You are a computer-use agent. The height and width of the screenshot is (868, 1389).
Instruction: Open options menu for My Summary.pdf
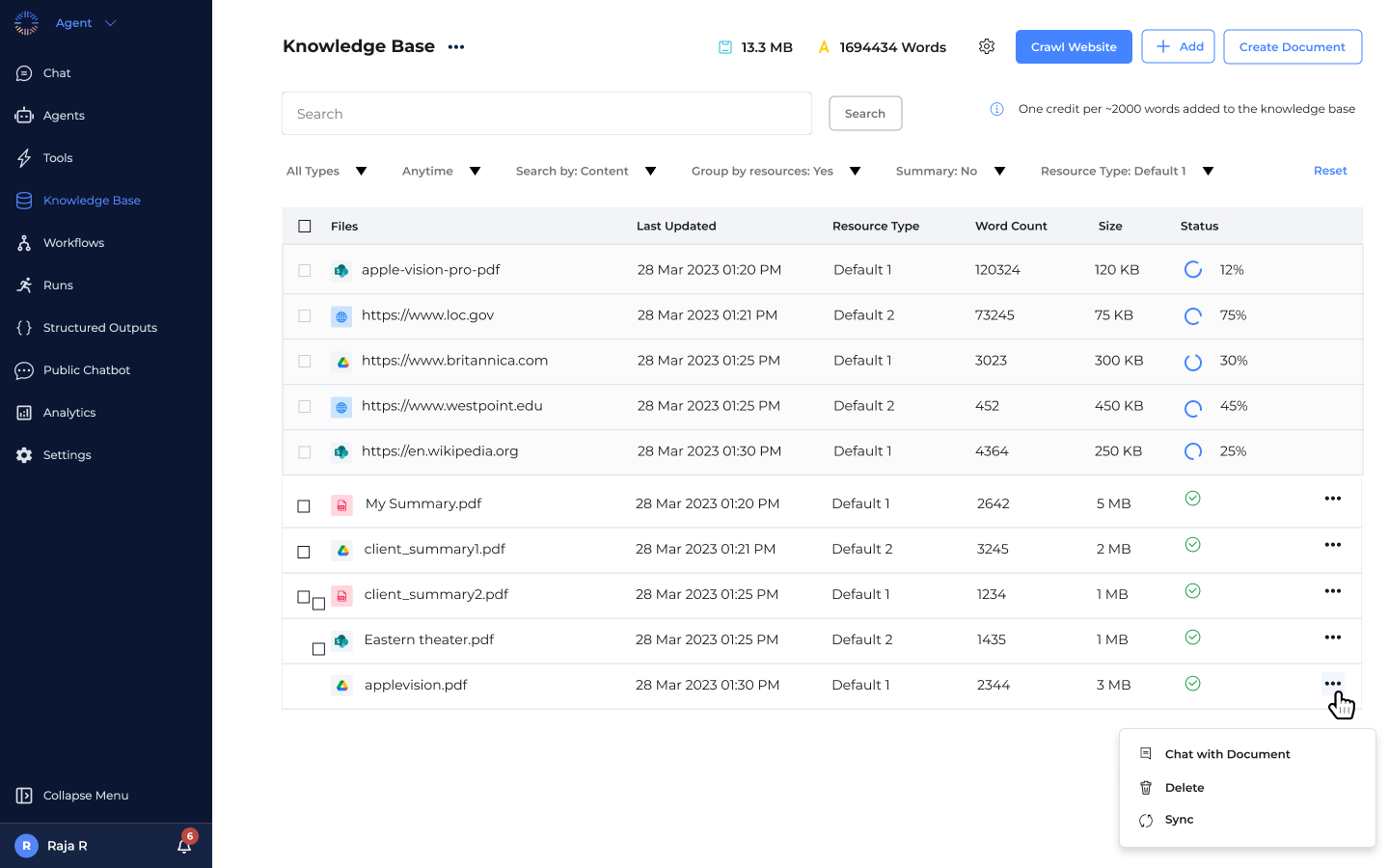[1333, 499]
